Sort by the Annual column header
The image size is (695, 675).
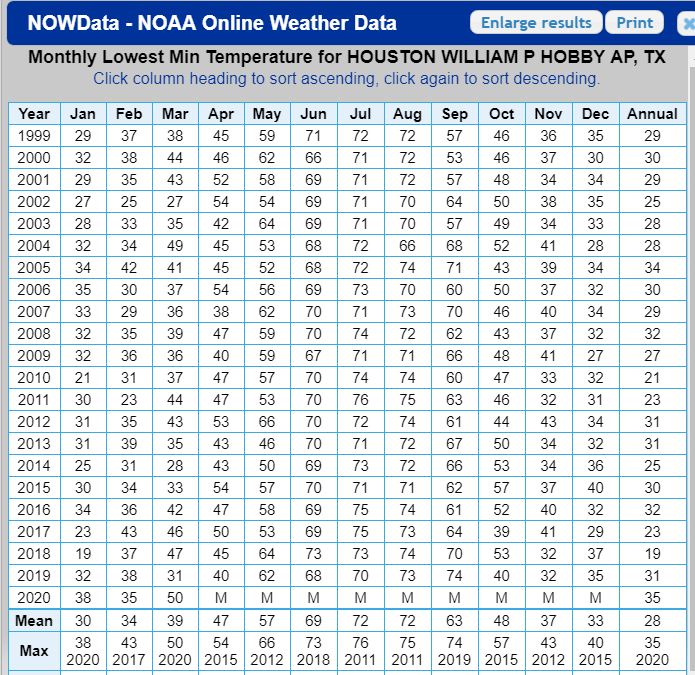pos(652,114)
